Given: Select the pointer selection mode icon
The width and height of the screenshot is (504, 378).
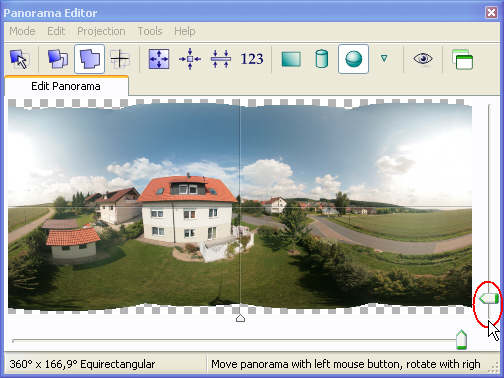Looking at the screenshot, I should pyautogui.click(x=19, y=59).
